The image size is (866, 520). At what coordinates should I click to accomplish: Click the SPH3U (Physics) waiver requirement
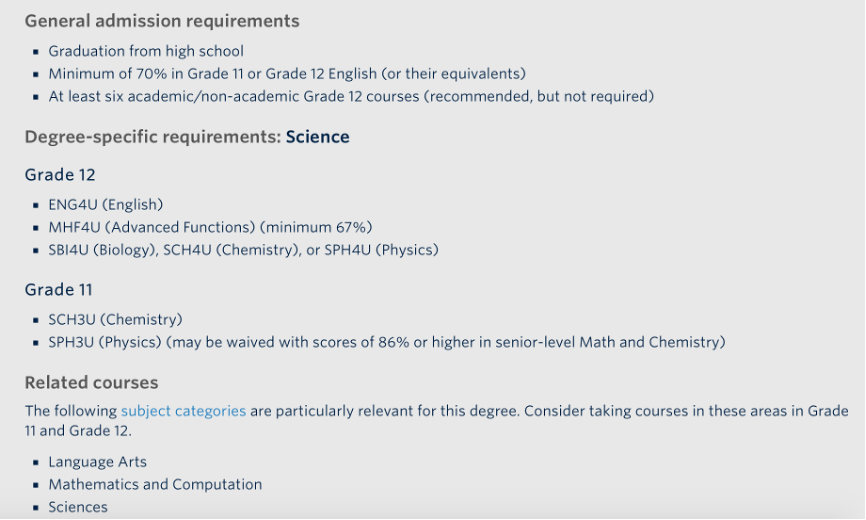click(x=387, y=342)
